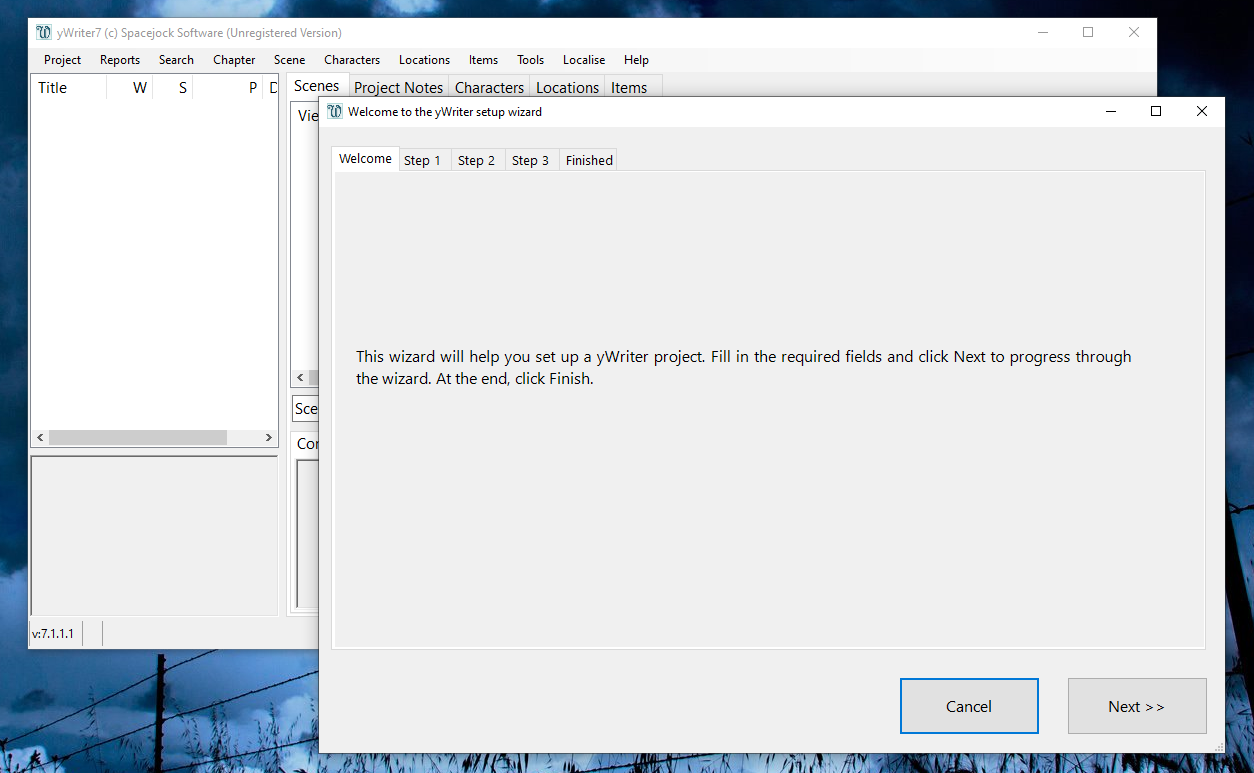Image resolution: width=1254 pixels, height=773 pixels.
Task: Click the chapter list horizontal scrollbar thumb
Action: click(x=138, y=438)
